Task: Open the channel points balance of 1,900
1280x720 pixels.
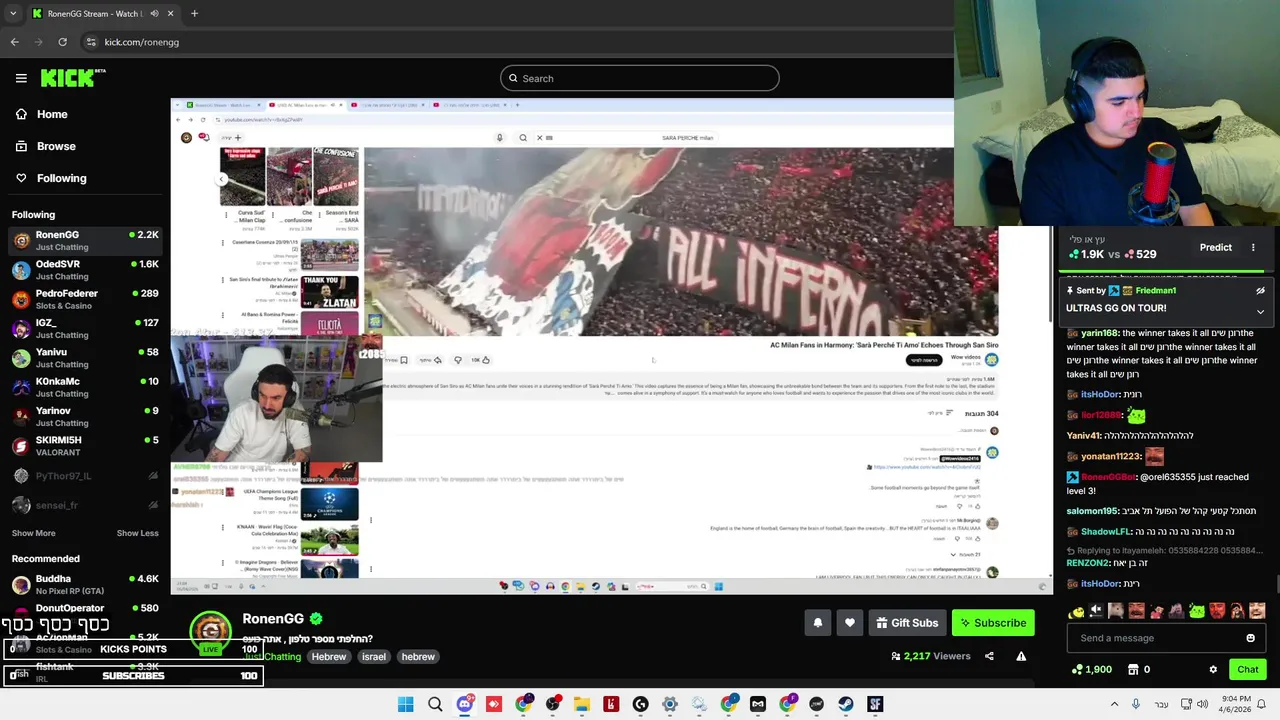Action: (1091, 670)
